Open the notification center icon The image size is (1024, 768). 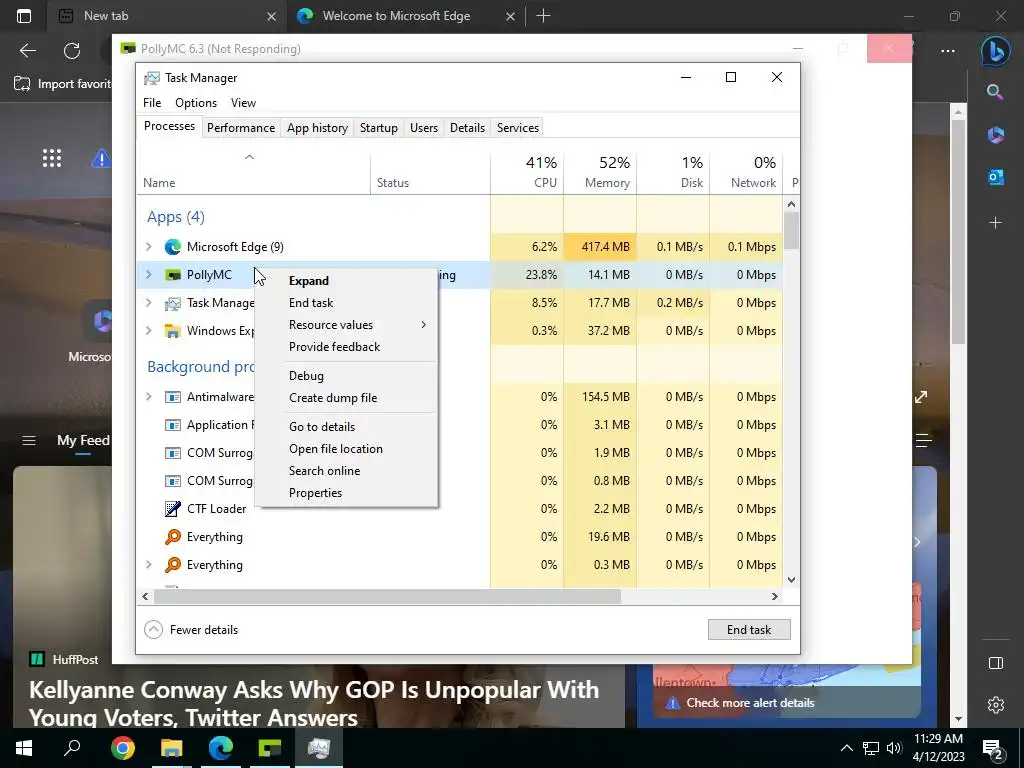992,748
